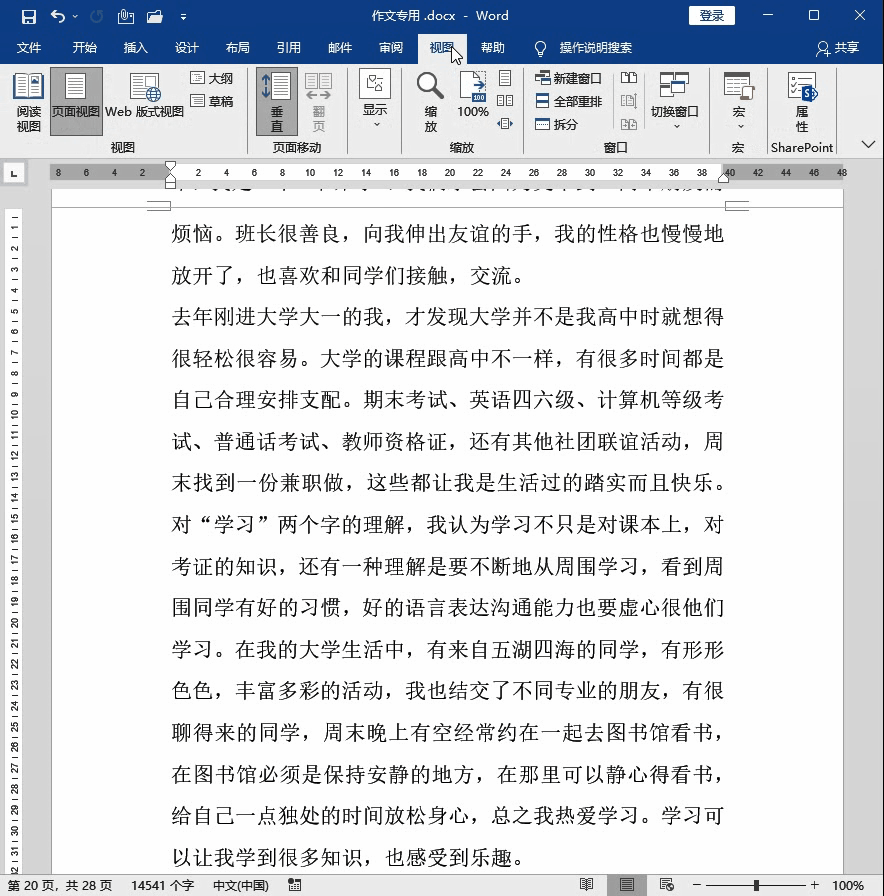Click the 登录 sign-in button
This screenshot has height=896, width=884.
point(712,15)
